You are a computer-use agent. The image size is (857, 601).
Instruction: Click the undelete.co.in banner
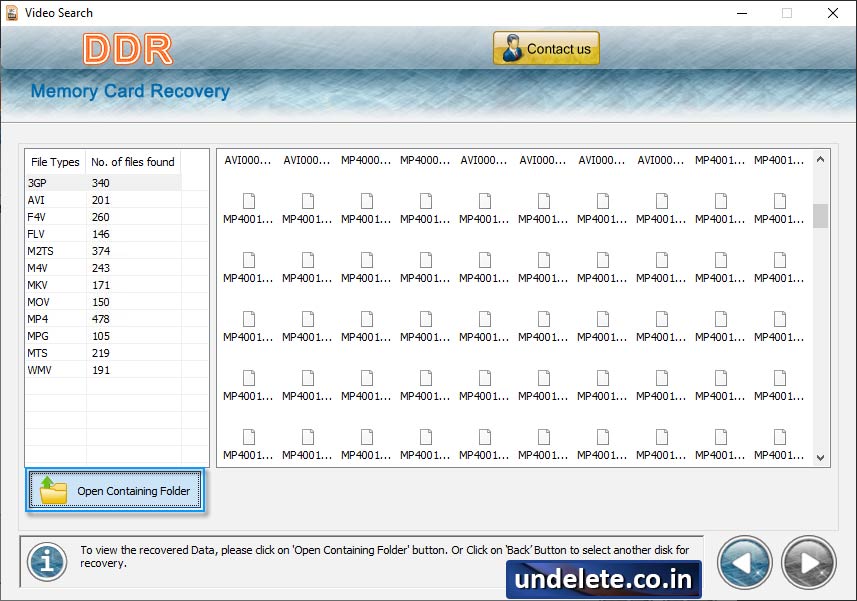(604, 579)
